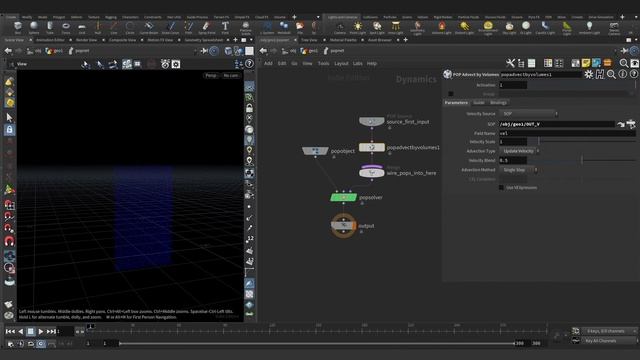The image size is (640, 360).
Task: Click the Persp viewport camera button
Action: pyautogui.click(x=211, y=76)
